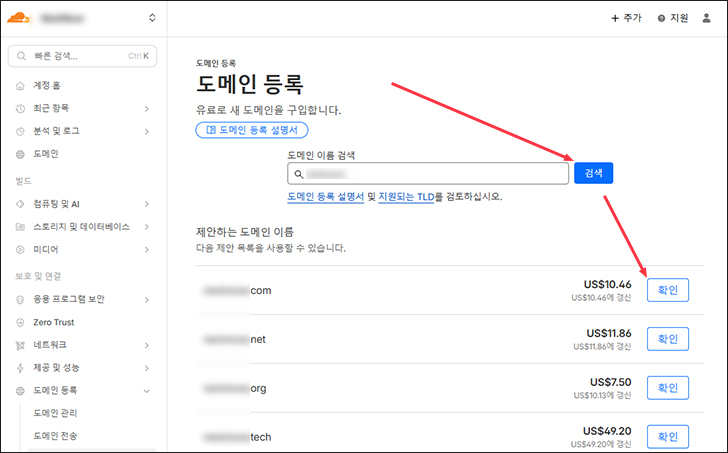Open 도메인 in the sidebar
Viewport: 728px width, 453px height.
[46, 154]
